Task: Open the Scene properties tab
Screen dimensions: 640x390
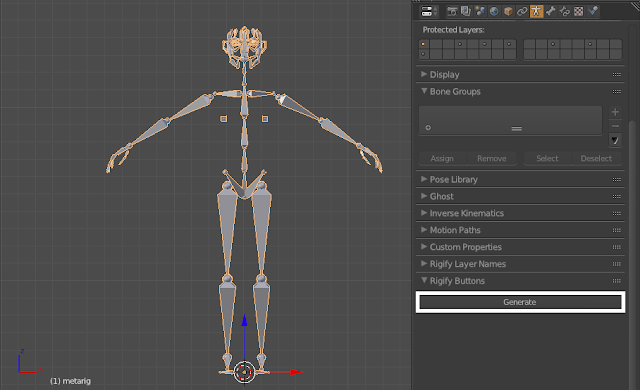Action: (x=480, y=11)
